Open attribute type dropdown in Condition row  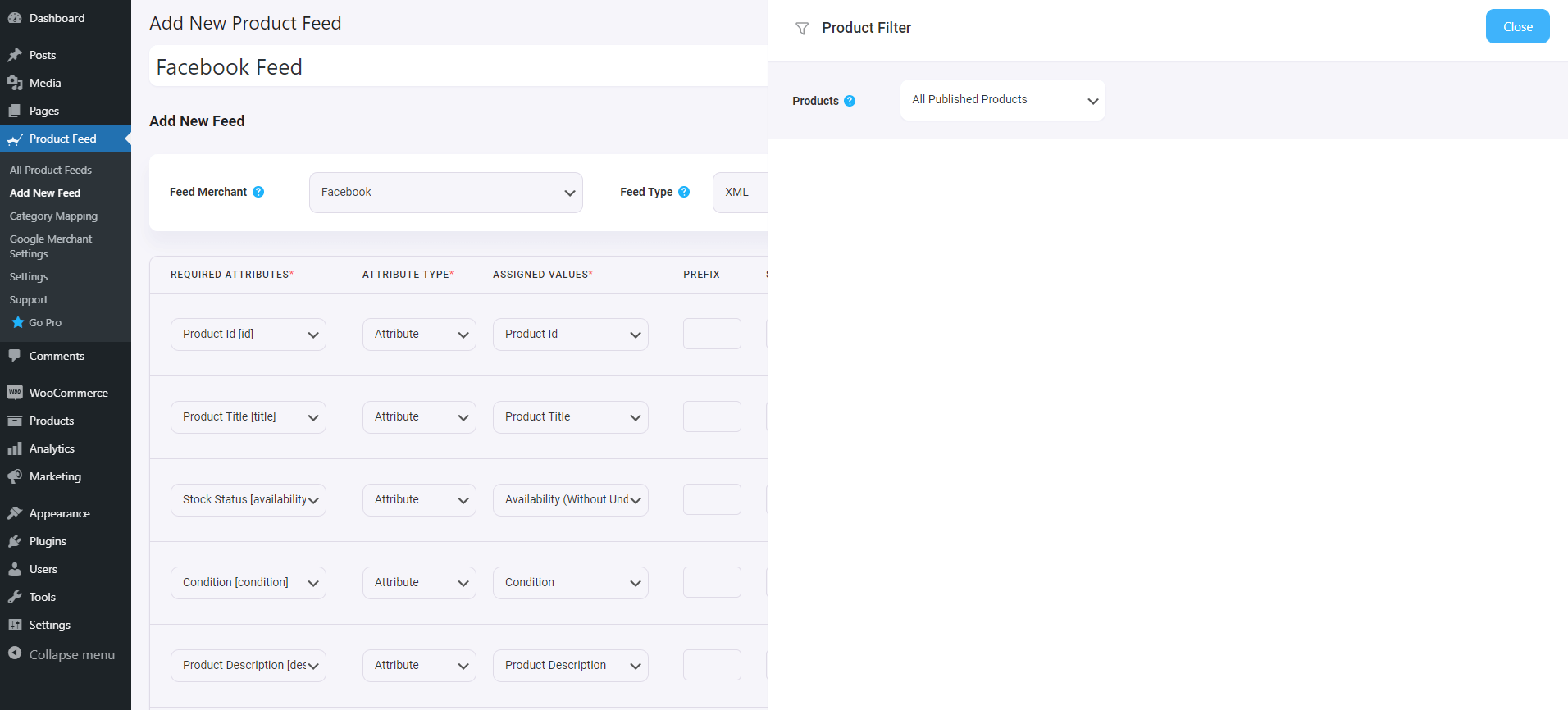(419, 583)
